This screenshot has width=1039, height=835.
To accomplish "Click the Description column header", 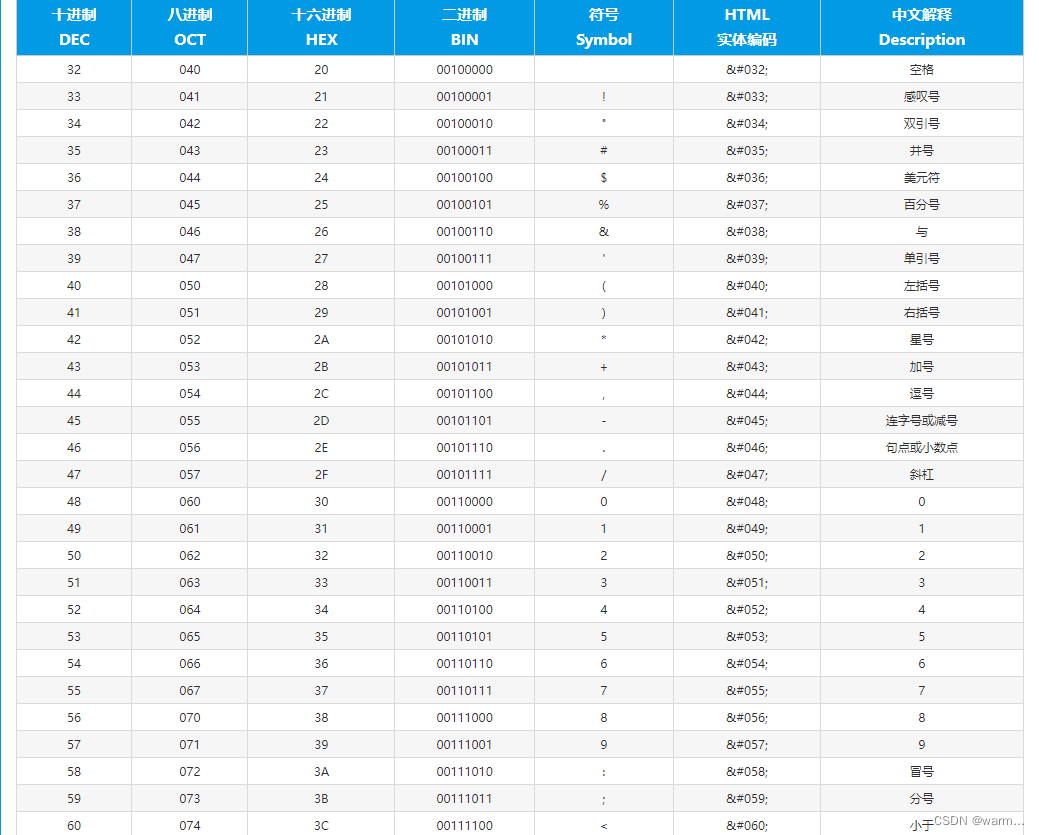I will click(922, 27).
